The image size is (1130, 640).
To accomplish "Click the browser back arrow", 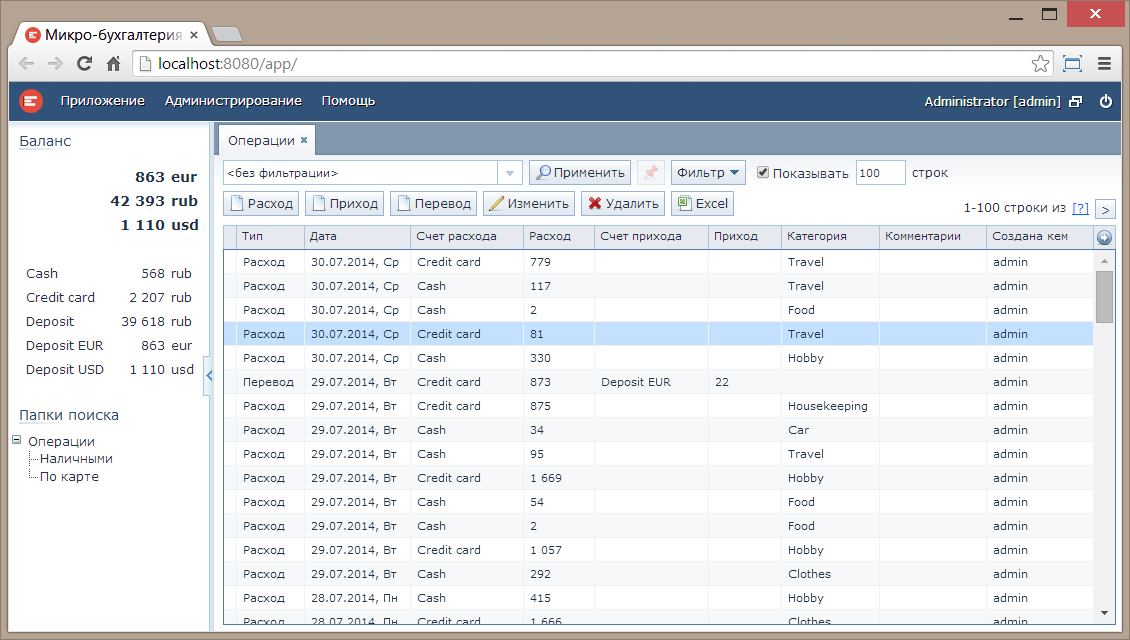I will [27, 63].
